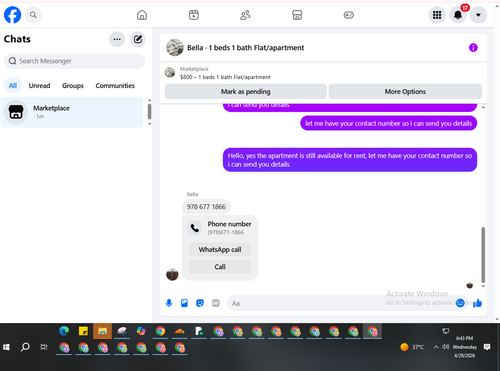Switch to the Unread tab
Screen dimensions: 500x371
(39, 86)
